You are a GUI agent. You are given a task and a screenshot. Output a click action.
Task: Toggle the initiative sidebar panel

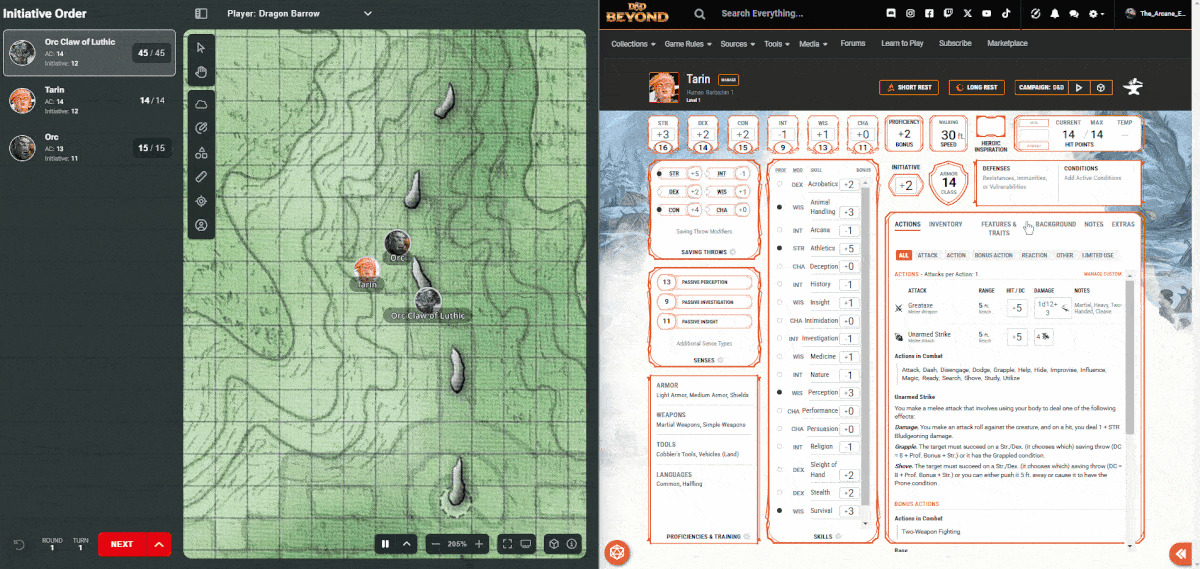[x=201, y=14]
